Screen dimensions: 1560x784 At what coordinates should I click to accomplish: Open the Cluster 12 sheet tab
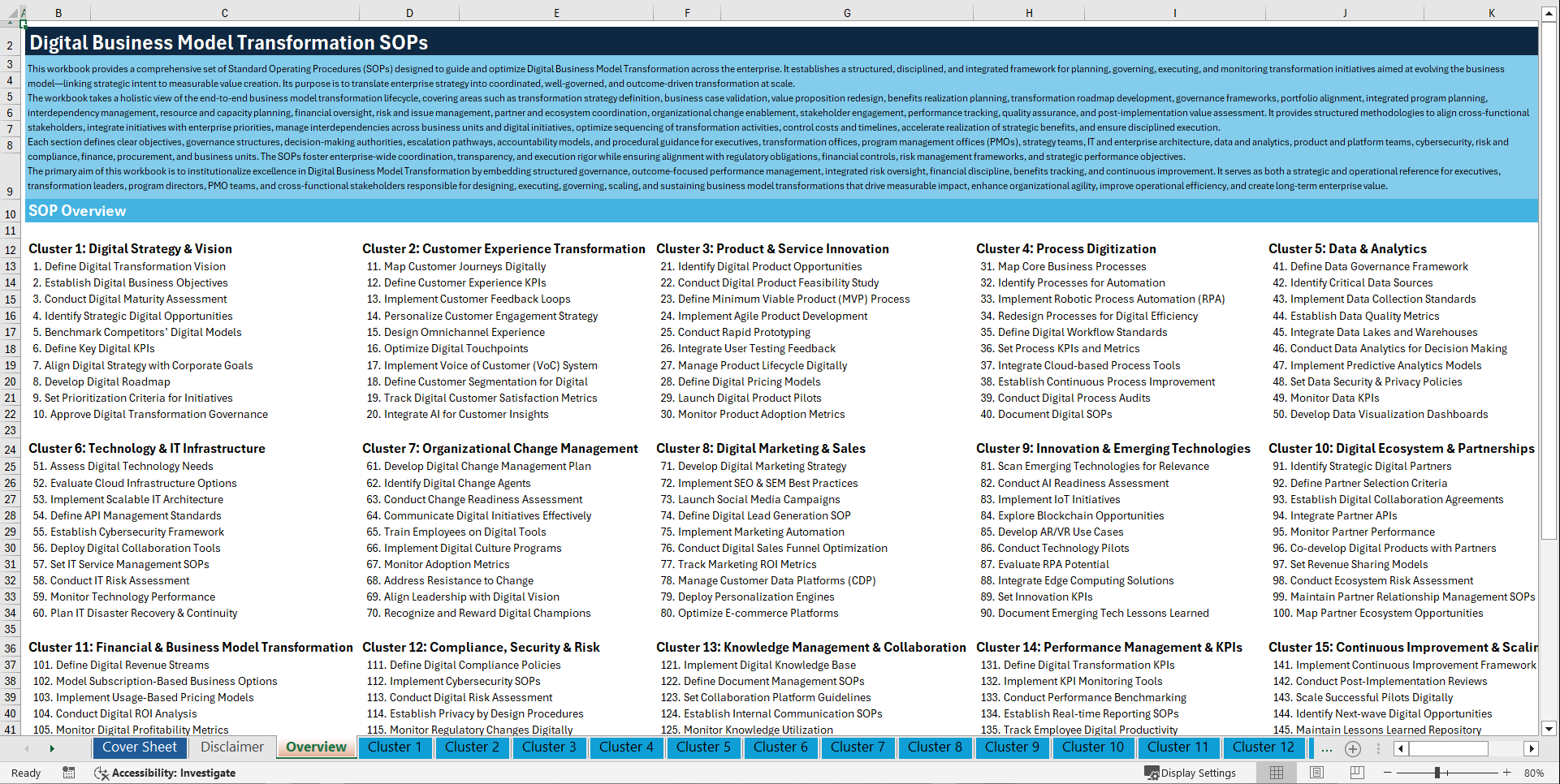coord(1264,747)
